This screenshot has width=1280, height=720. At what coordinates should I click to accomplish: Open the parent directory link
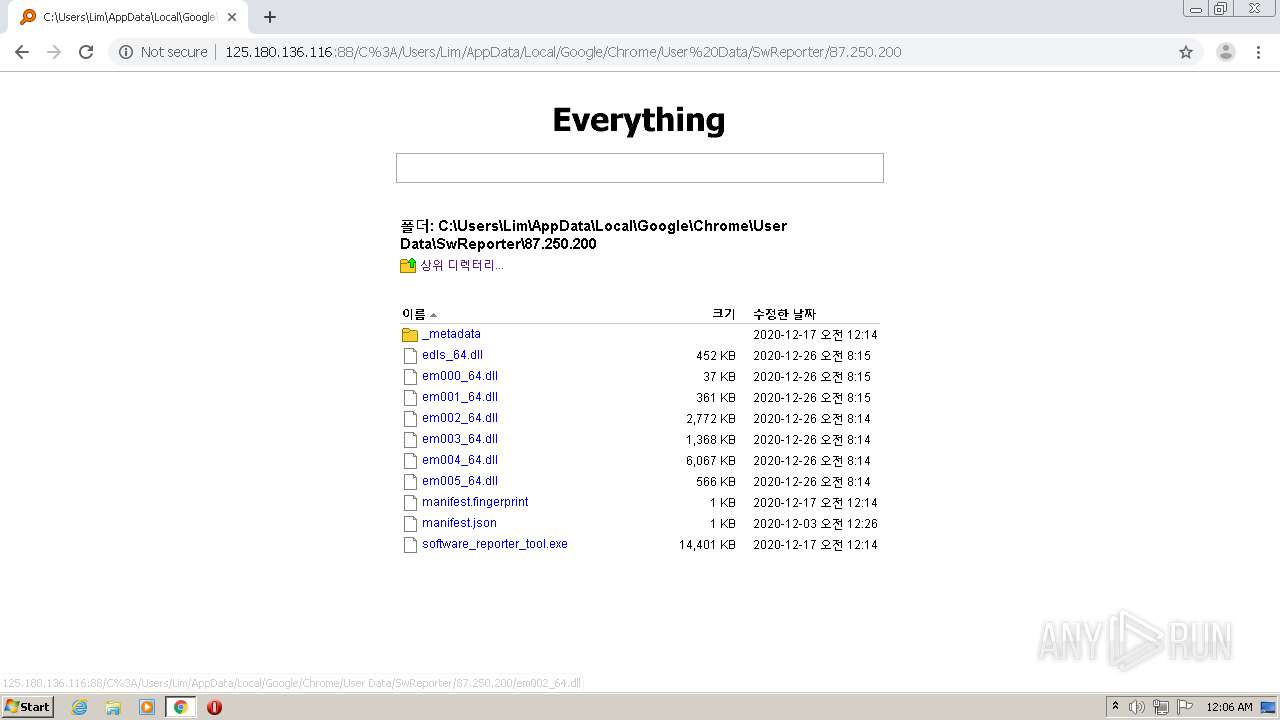tap(461, 265)
